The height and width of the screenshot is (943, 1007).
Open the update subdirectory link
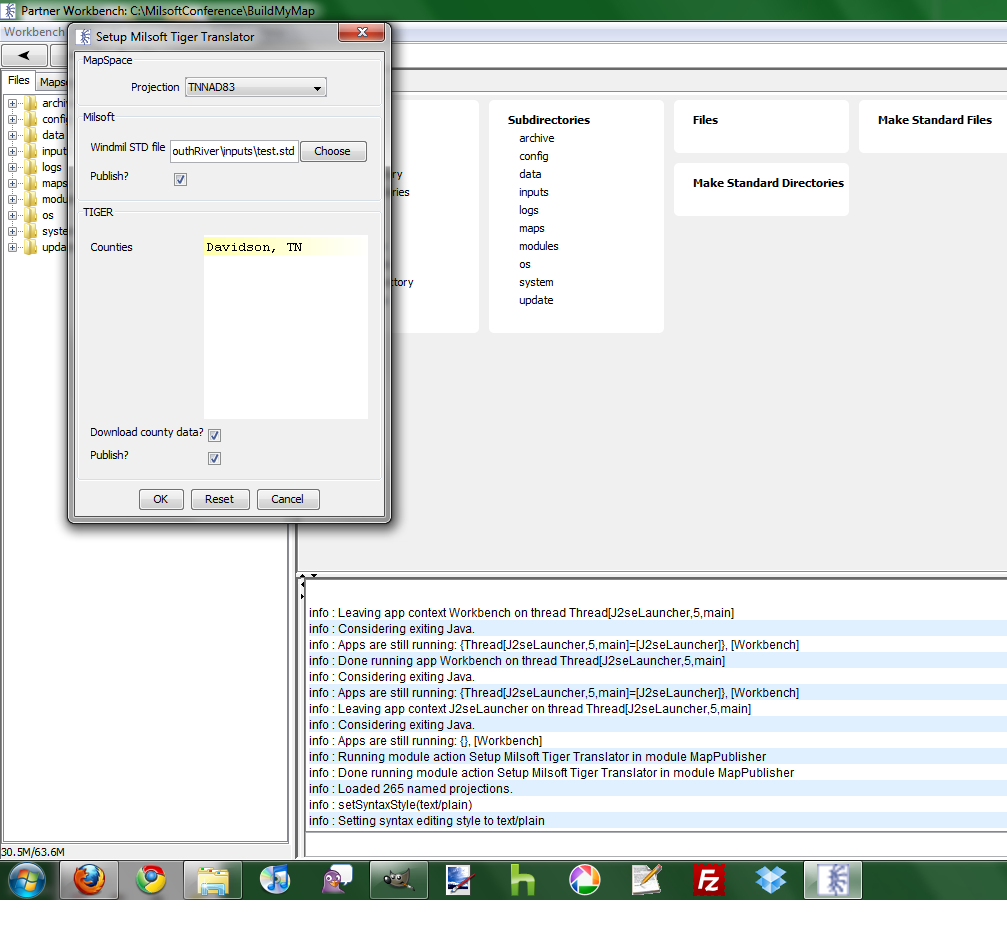(536, 300)
